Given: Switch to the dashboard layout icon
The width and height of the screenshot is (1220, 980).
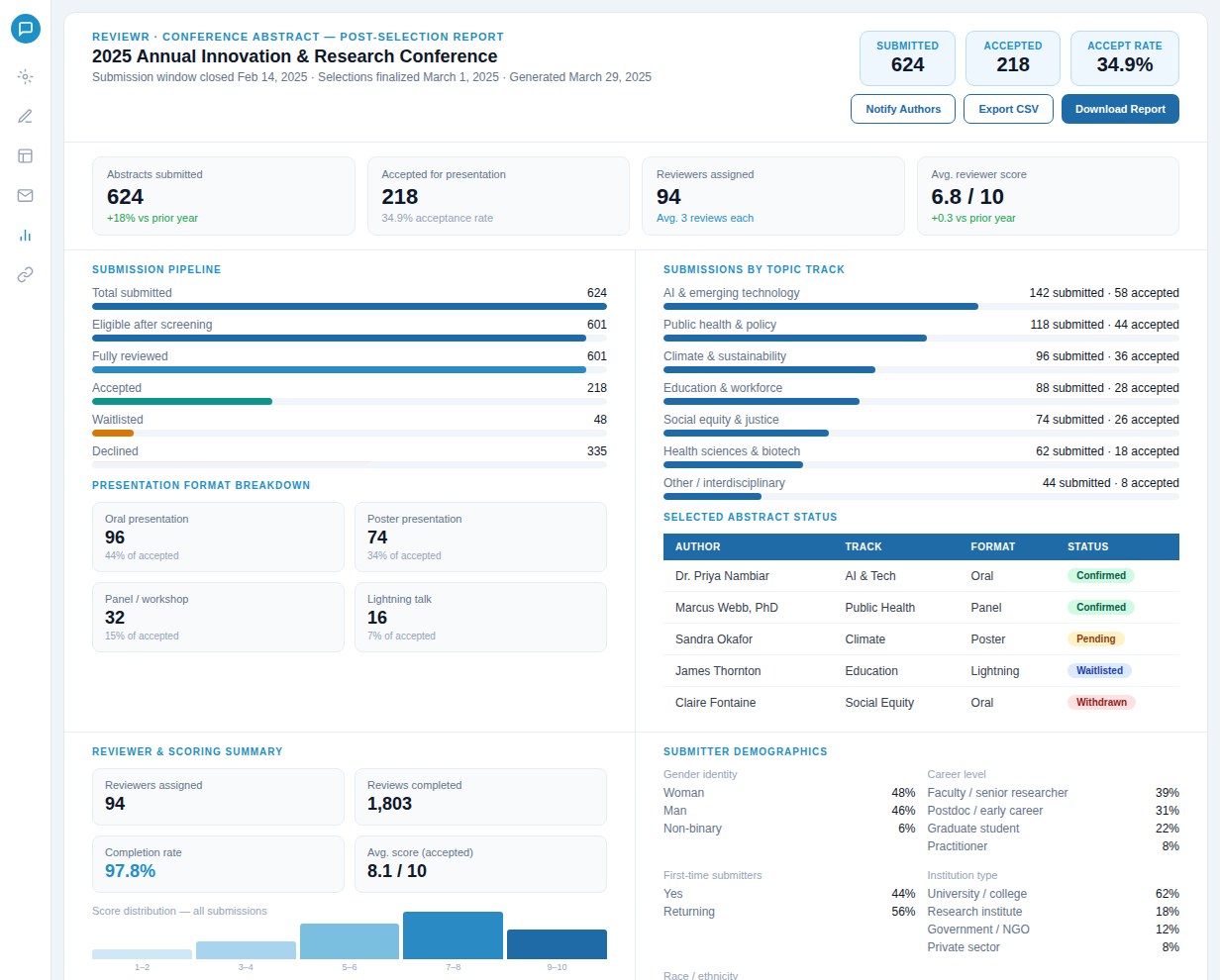Looking at the screenshot, I should (x=26, y=155).
